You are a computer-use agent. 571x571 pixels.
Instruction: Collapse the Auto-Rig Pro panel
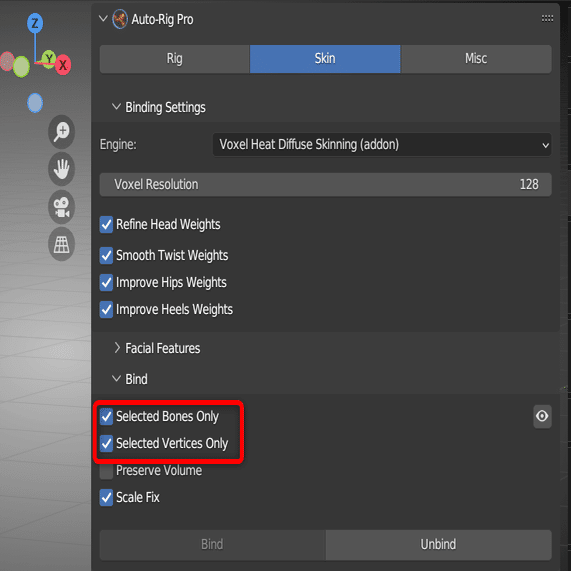(103, 18)
